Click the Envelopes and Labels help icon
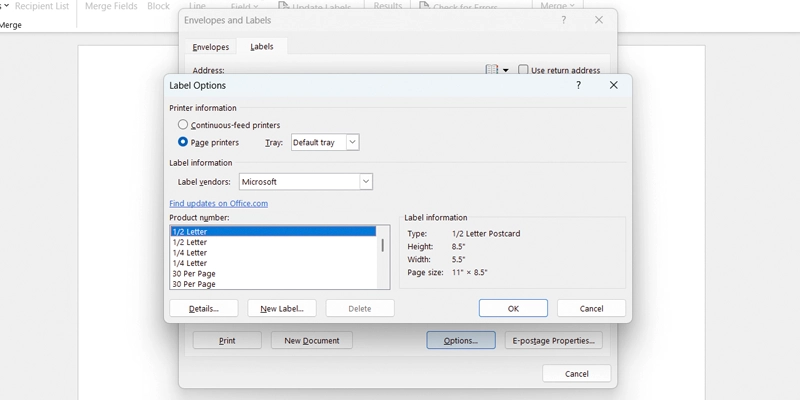Screen dimensions: 800x400 pyautogui.click(x=564, y=20)
